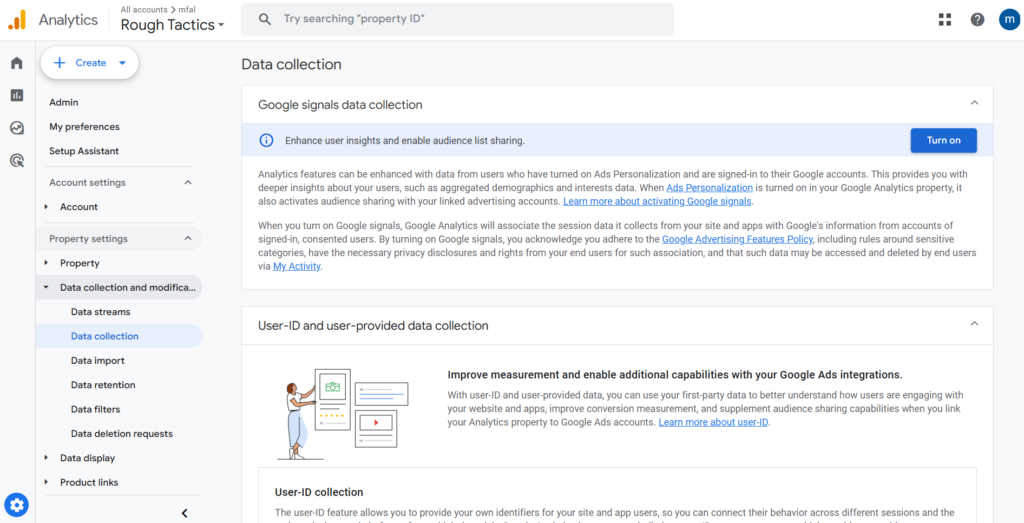Click the Analytics product name text
This screenshot has height=523, width=1024.
(x=68, y=20)
